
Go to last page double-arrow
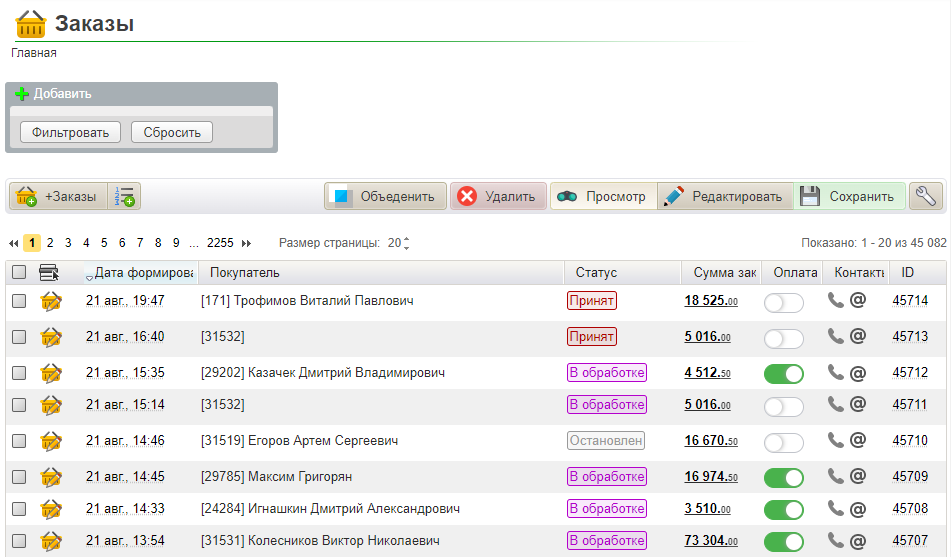click(x=246, y=243)
